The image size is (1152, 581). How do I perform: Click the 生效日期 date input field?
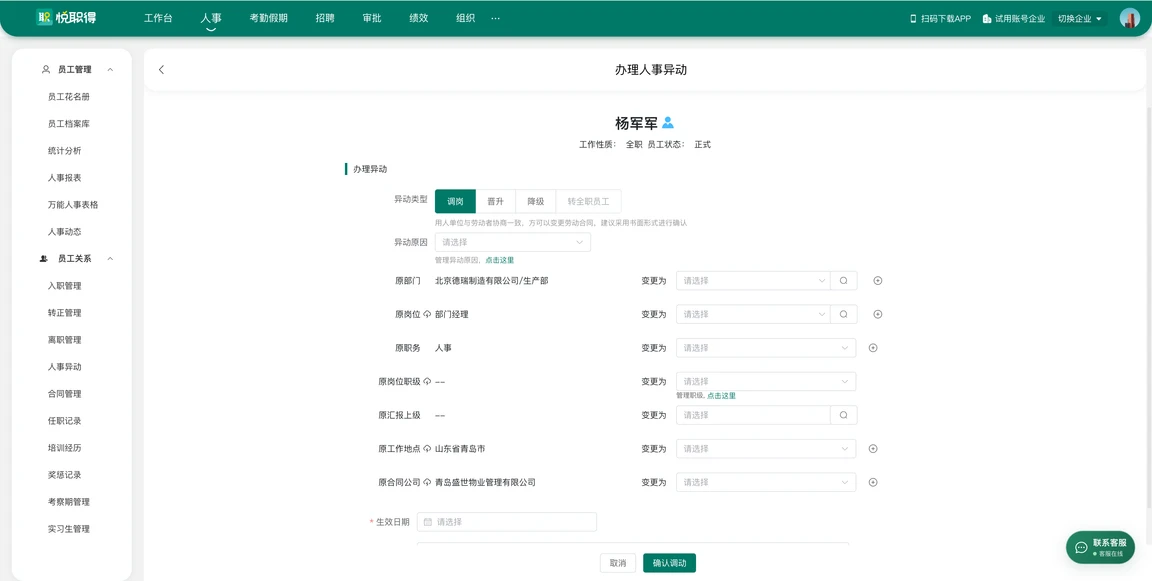507,522
